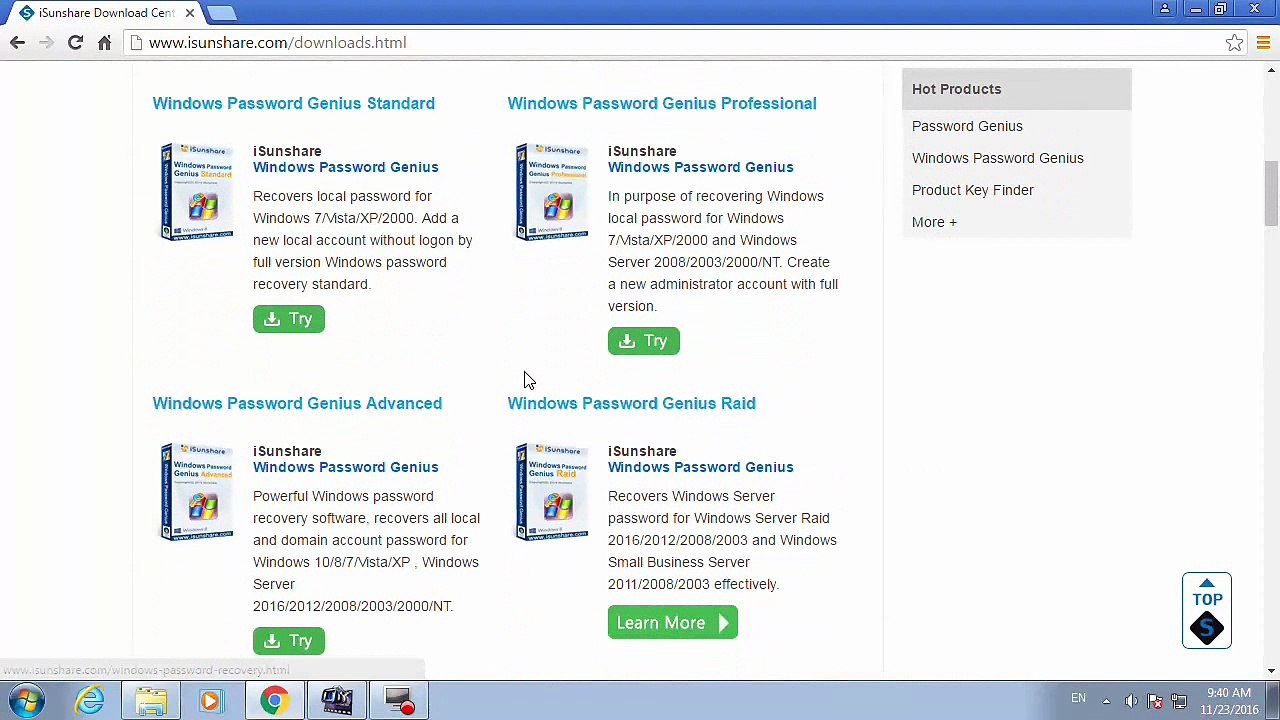Click the page scrollbar thumb
The width and height of the screenshot is (1280, 720).
click(x=1271, y=194)
